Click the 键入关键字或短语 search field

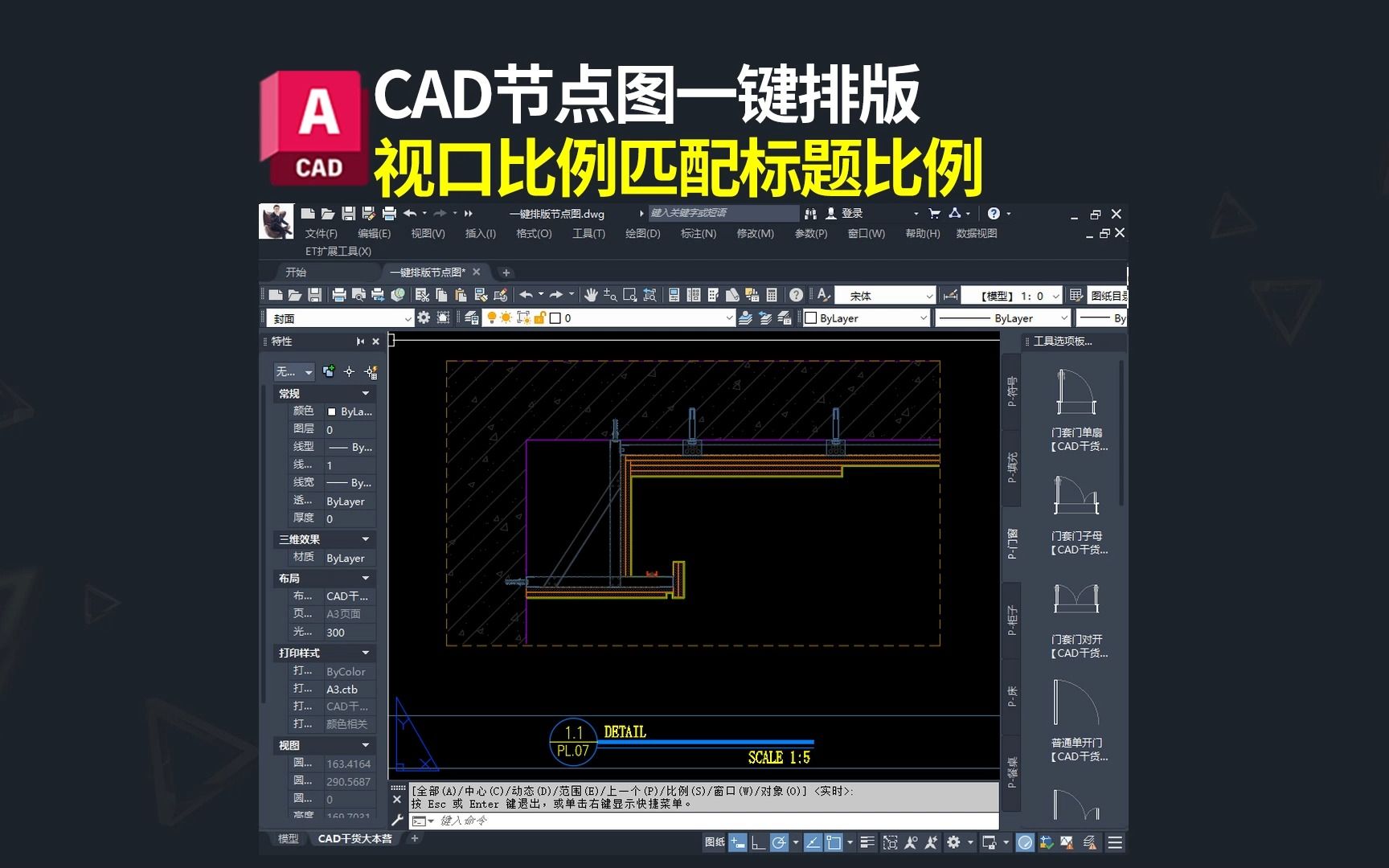(723, 214)
